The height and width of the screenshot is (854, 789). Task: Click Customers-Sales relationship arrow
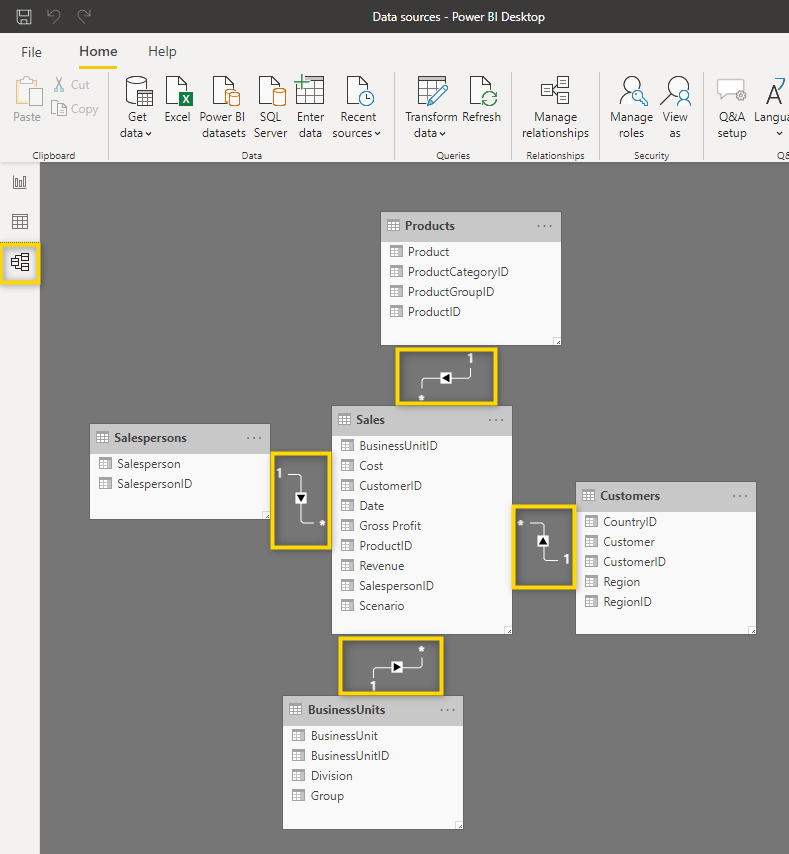[x=543, y=541]
